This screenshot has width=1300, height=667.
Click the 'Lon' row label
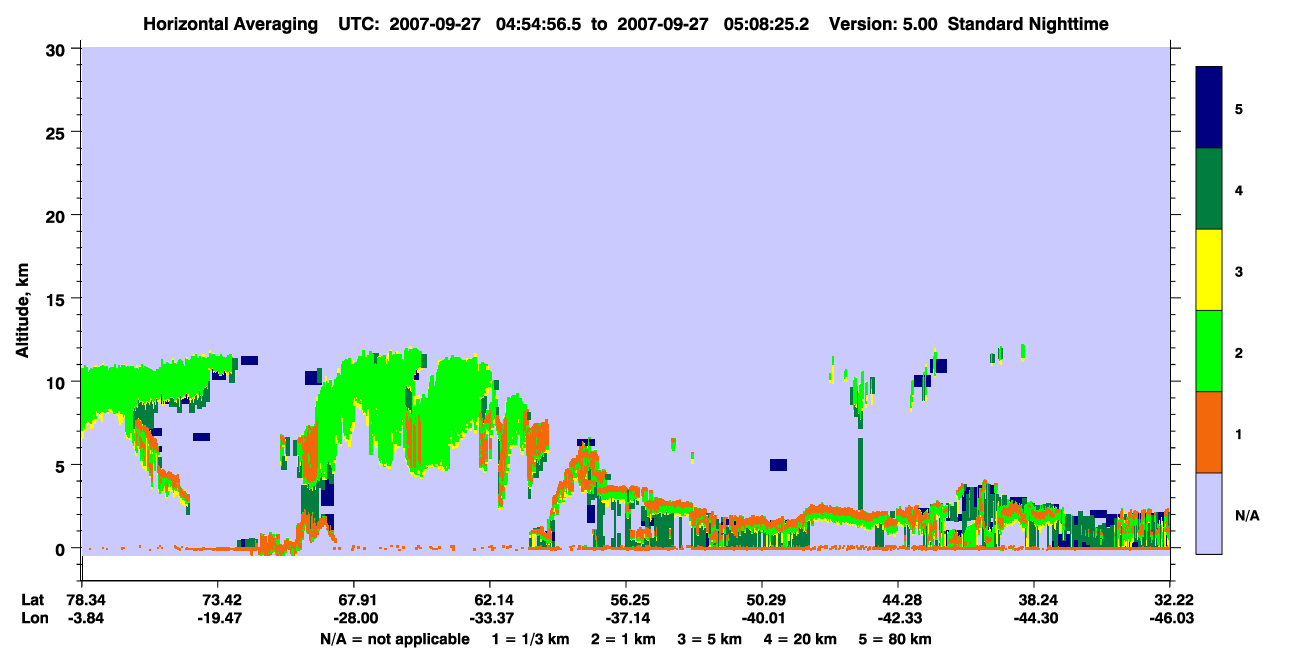33,619
